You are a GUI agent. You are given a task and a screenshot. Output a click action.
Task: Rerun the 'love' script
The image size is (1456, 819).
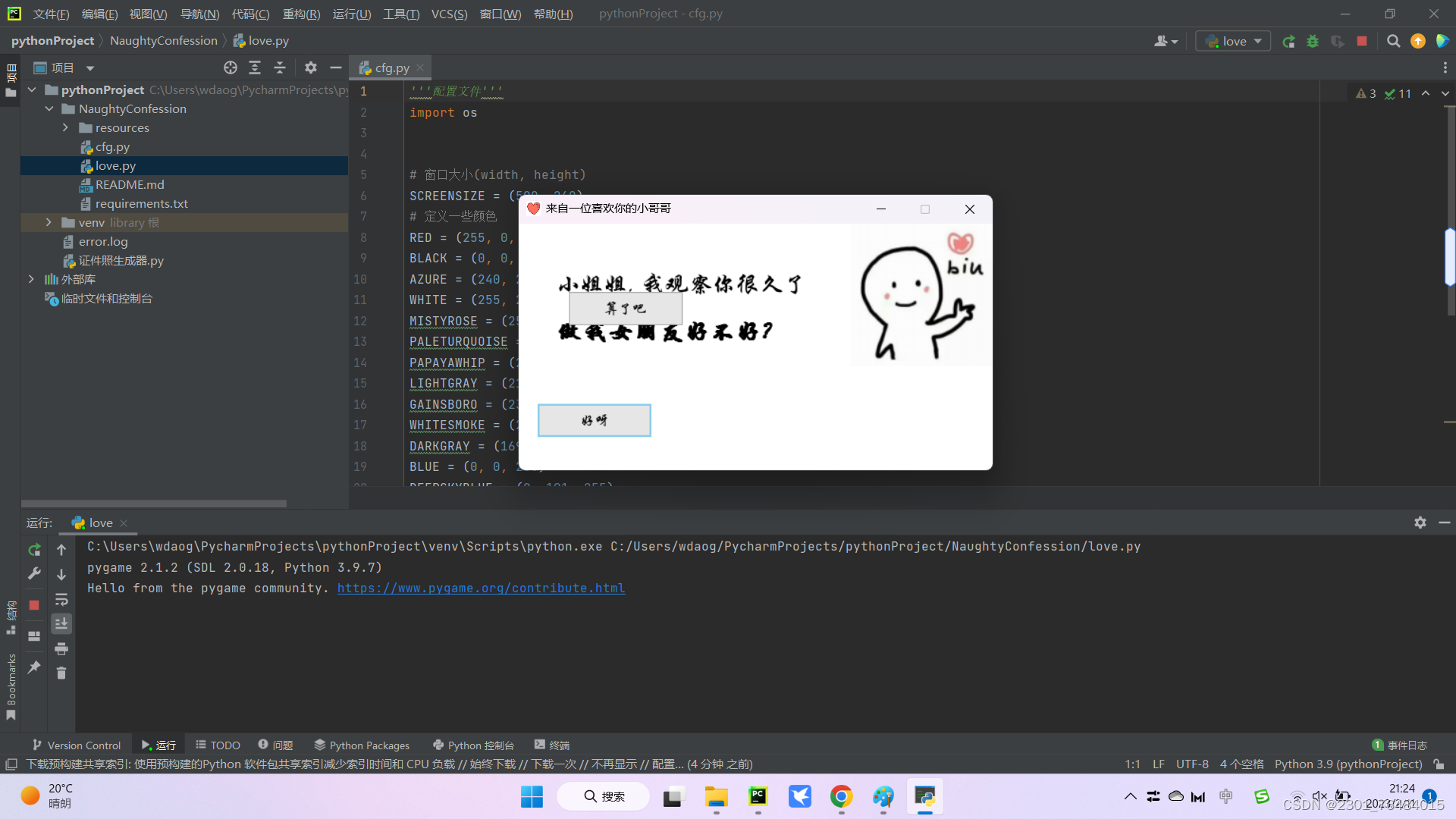pyautogui.click(x=34, y=550)
